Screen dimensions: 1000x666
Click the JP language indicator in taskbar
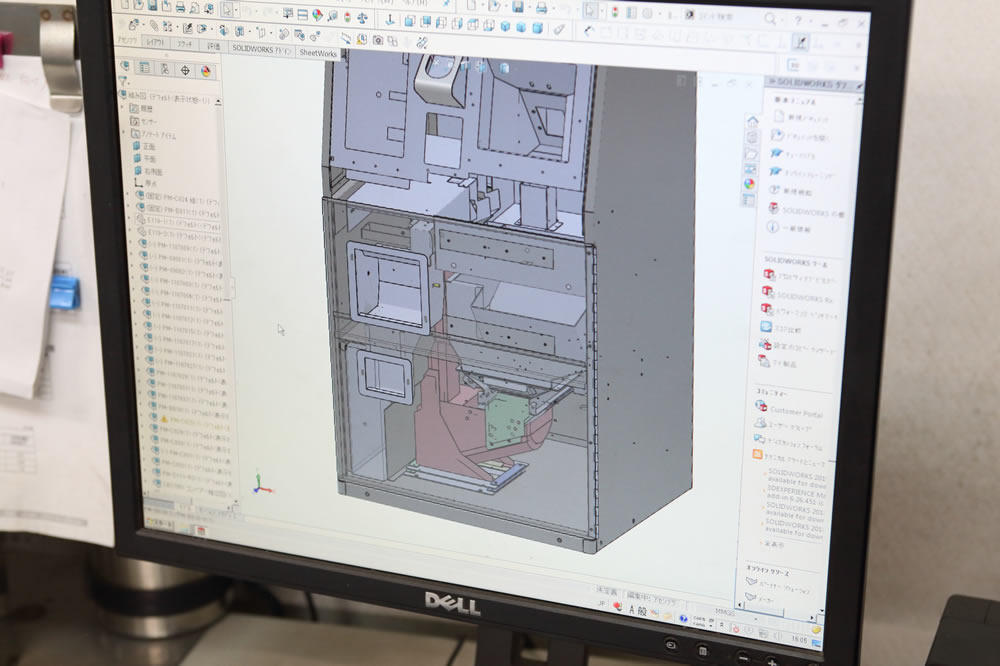click(601, 603)
